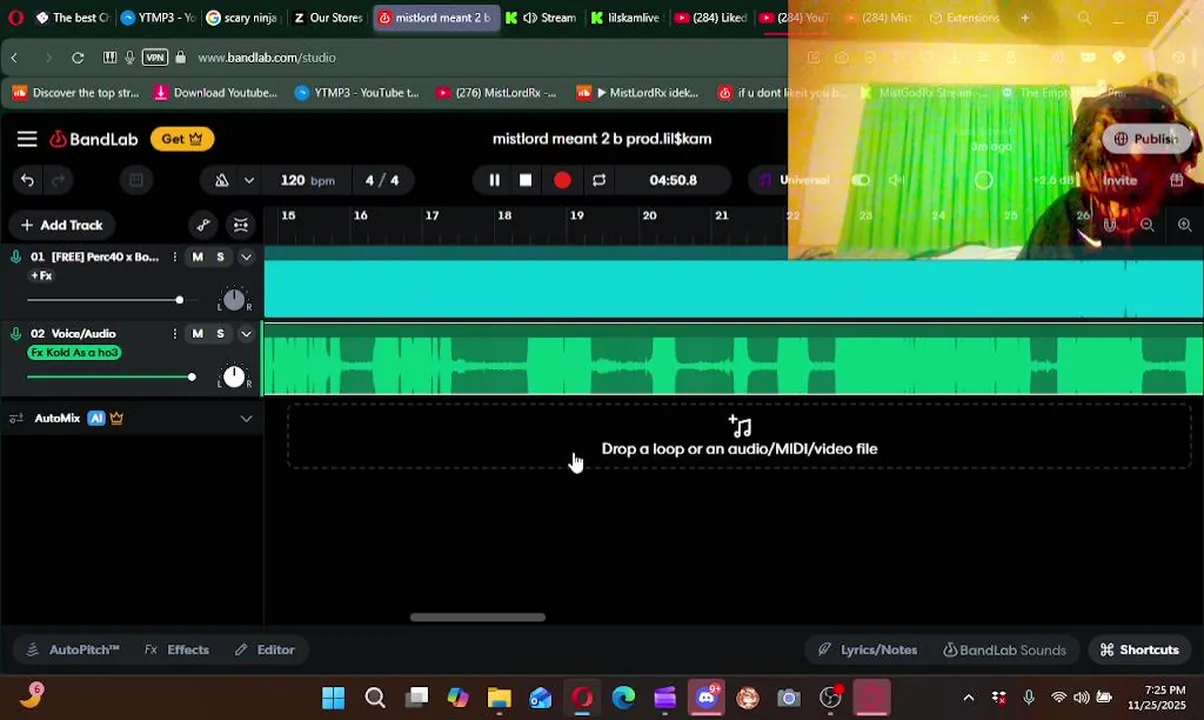This screenshot has height=720, width=1204.
Task: Solo track 01 Perc40
Action: click(220, 257)
